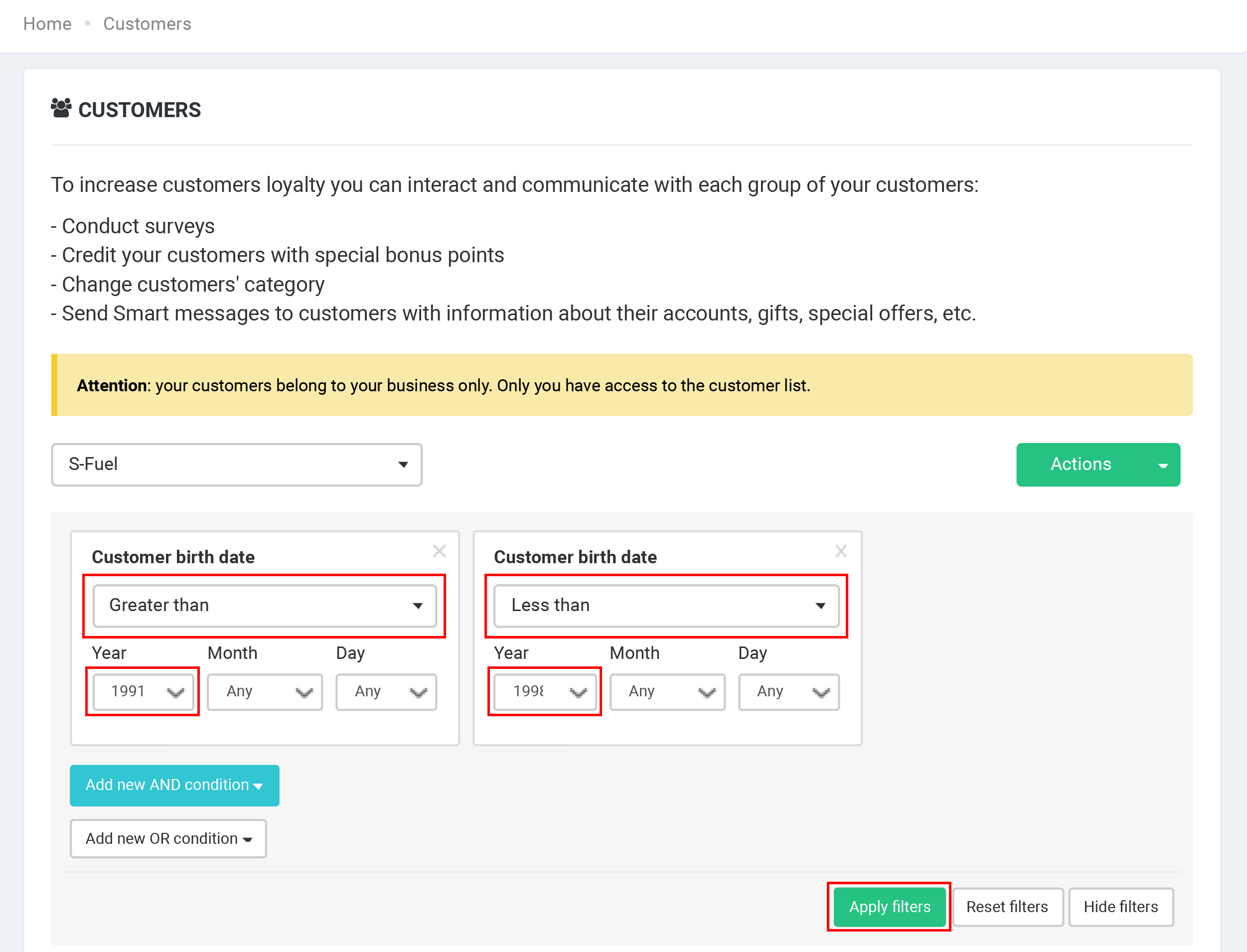The width and height of the screenshot is (1247, 952).
Task: Remove the first Customer birth date filter
Action: 439,551
